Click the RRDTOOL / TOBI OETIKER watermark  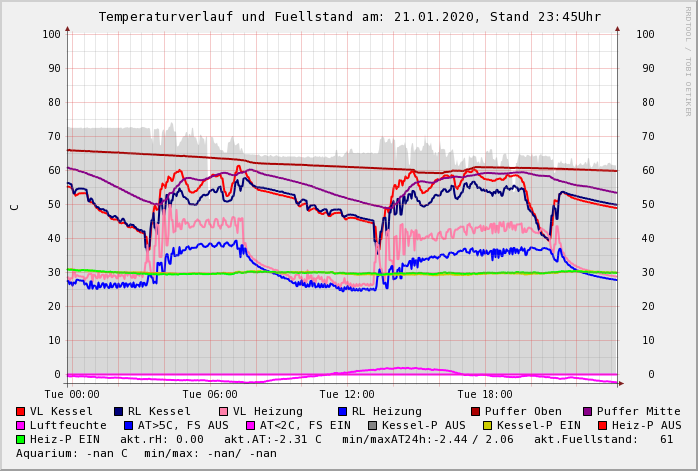tap(688, 60)
